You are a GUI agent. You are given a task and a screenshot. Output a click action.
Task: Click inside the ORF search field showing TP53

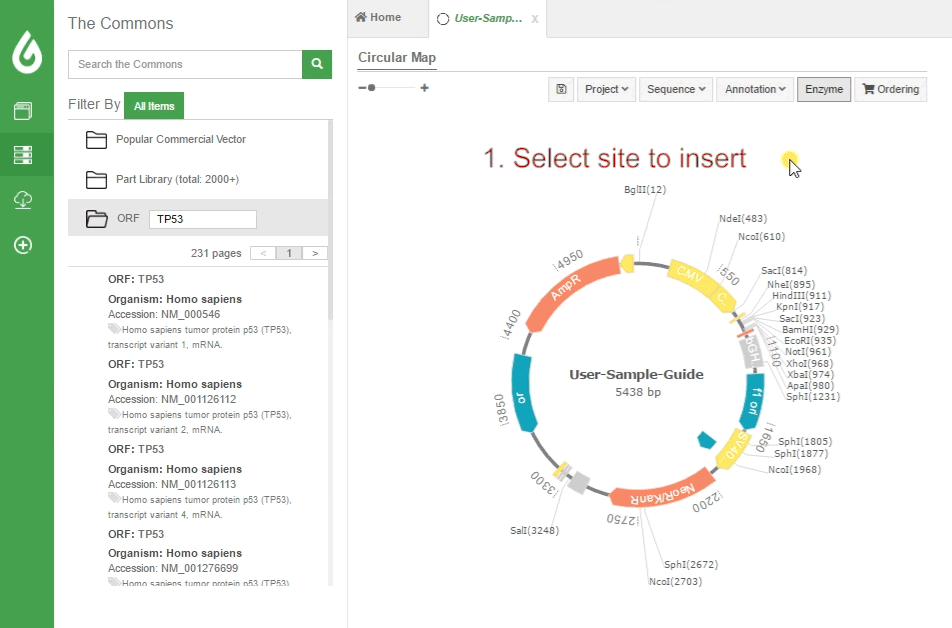point(202,218)
